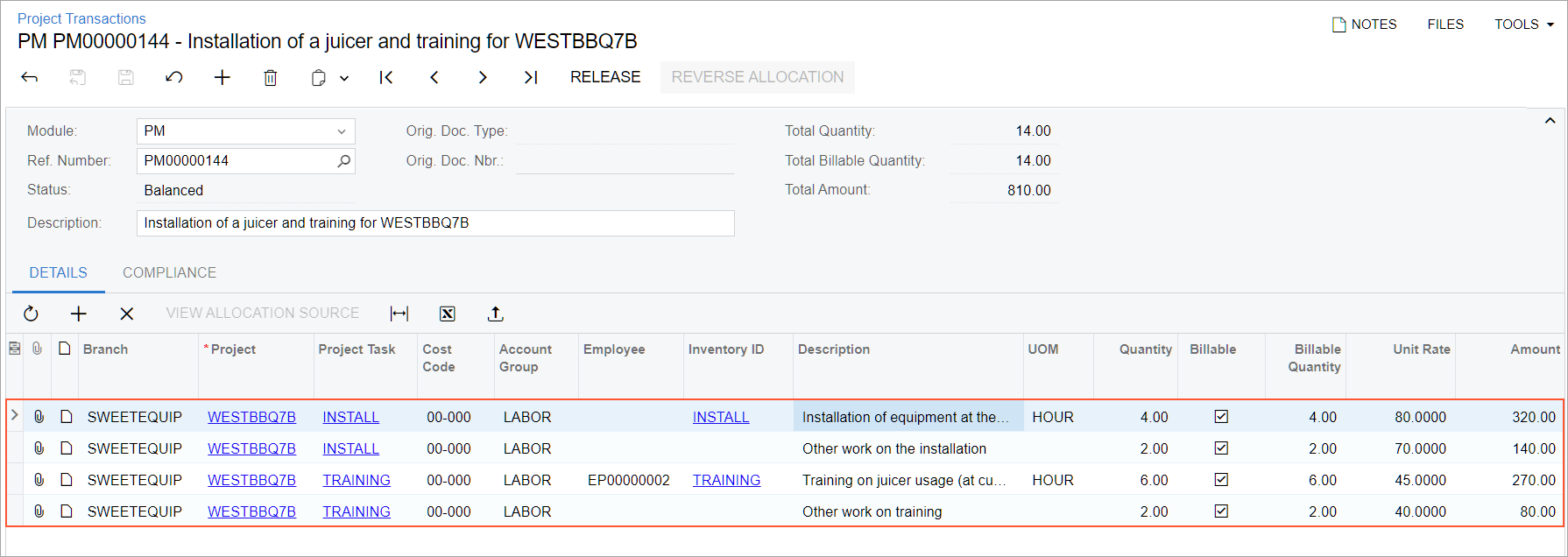1568x557 pixels.
Task: Switch to the Compliance tab
Action: (169, 272)
